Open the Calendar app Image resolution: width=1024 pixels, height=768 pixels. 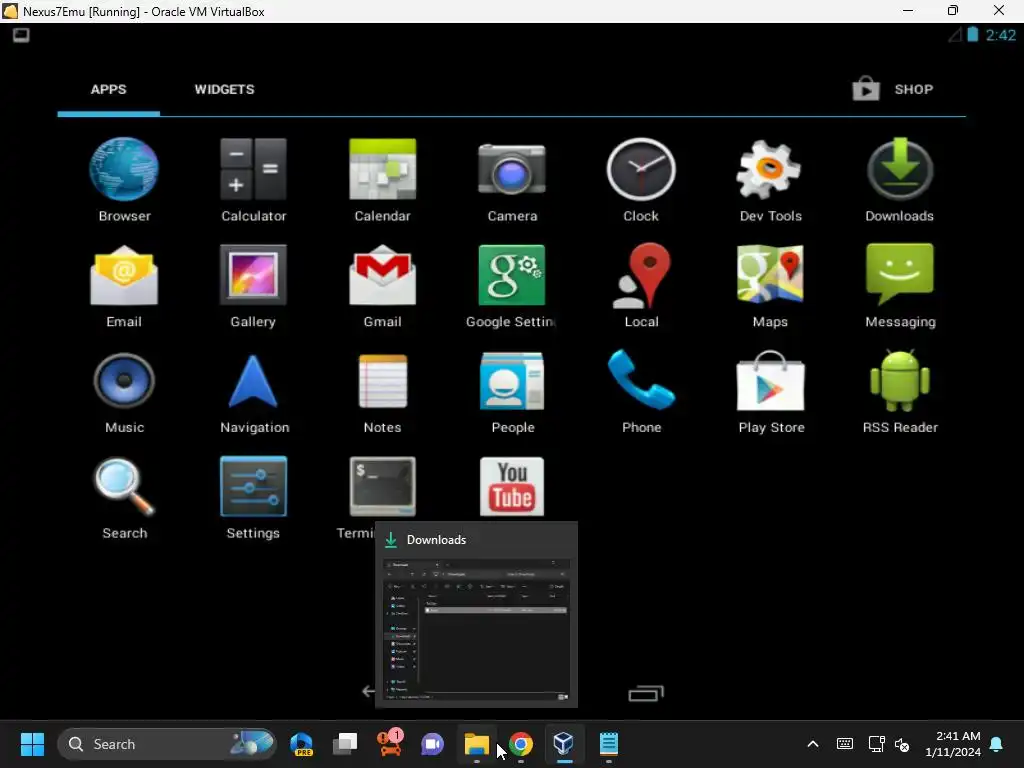point(383,180)
